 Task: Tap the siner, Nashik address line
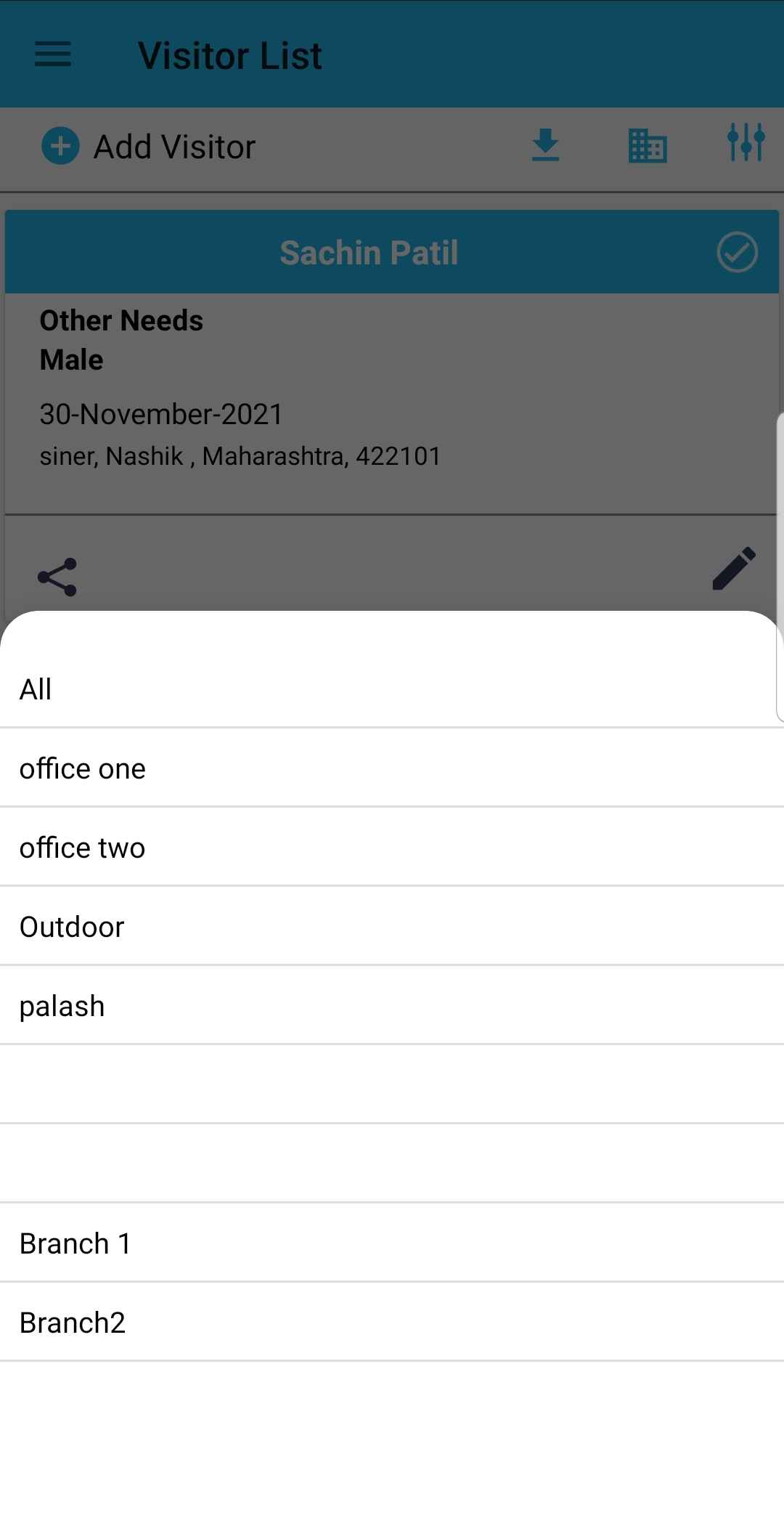(x=240, y=456)
